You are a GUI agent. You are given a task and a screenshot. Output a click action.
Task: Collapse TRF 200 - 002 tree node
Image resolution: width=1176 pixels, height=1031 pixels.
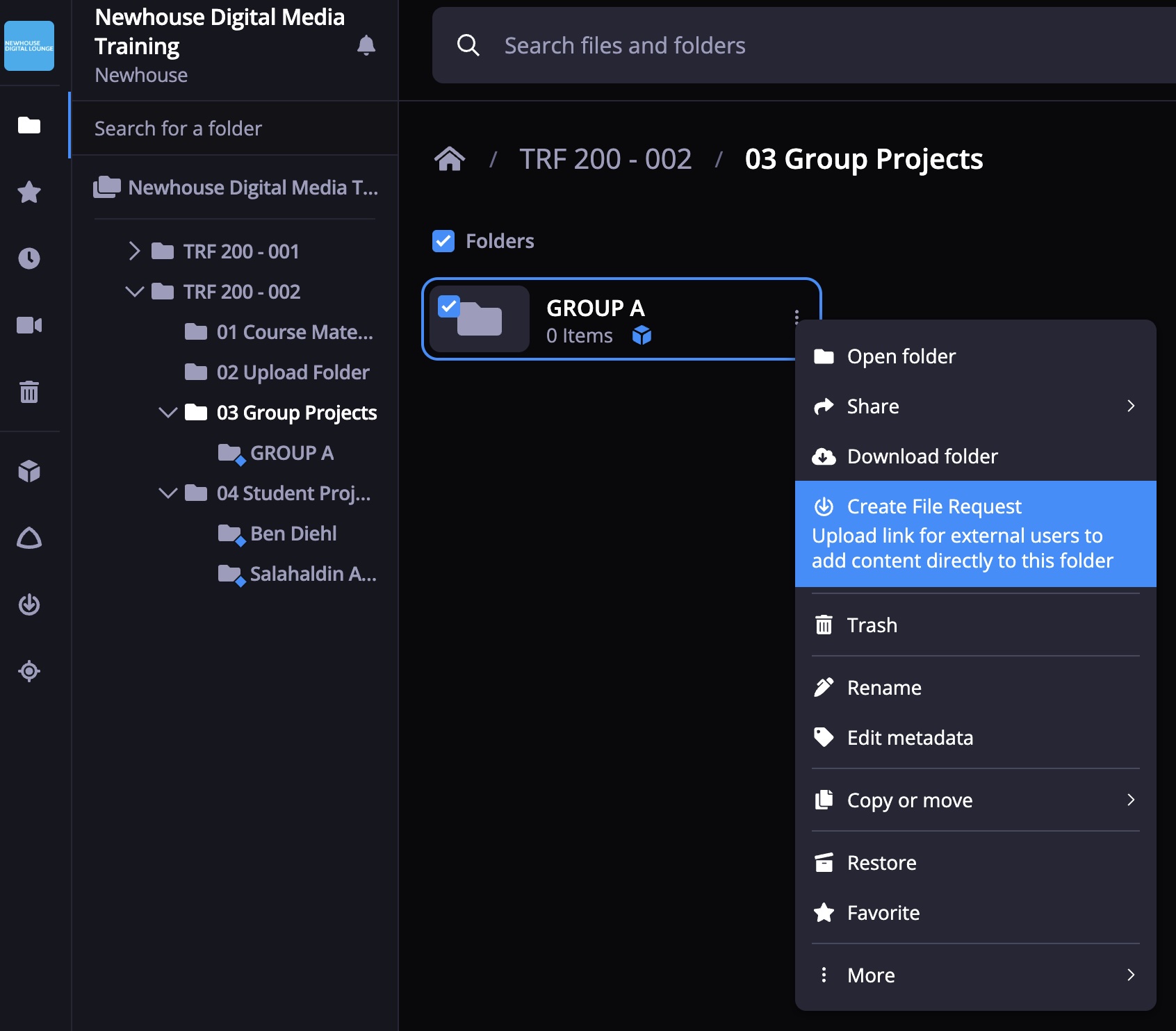click(x=135, y=291)
